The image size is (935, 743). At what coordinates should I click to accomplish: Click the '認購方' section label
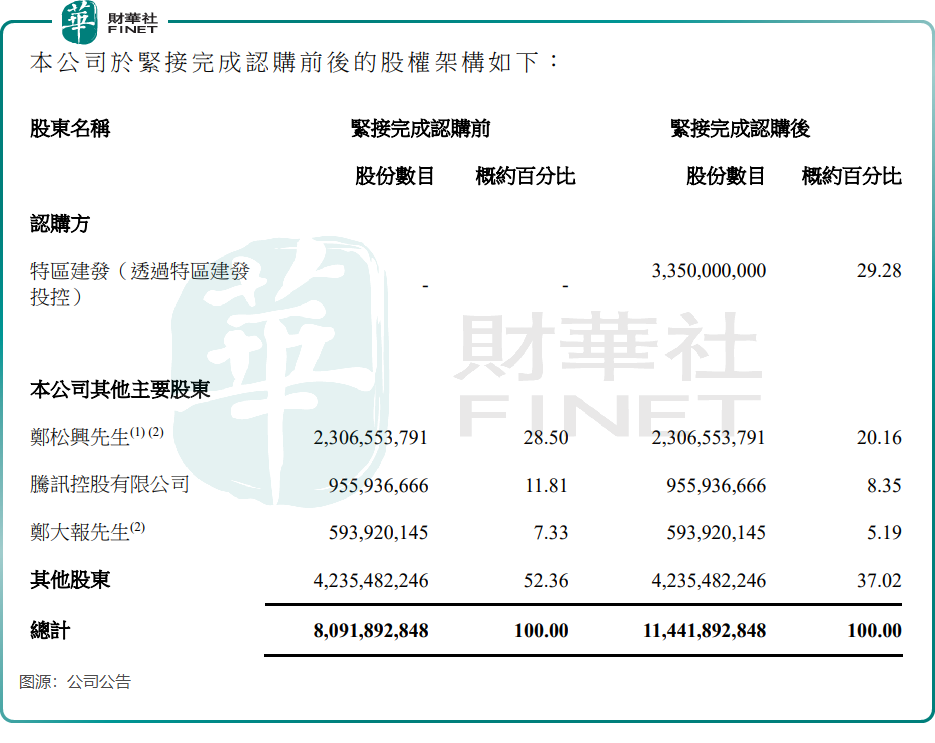pyautogui.click(x=60, y=224)
